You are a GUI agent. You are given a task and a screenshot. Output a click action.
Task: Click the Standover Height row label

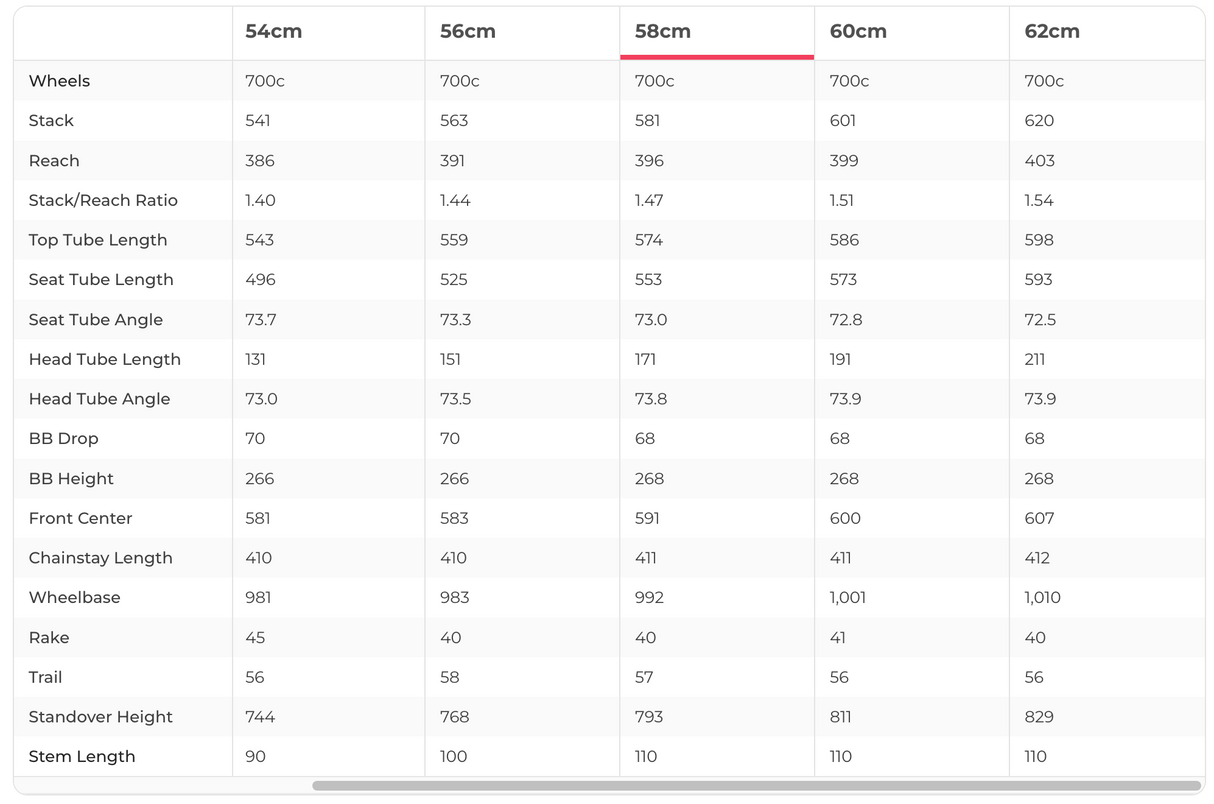coord(100,717)
